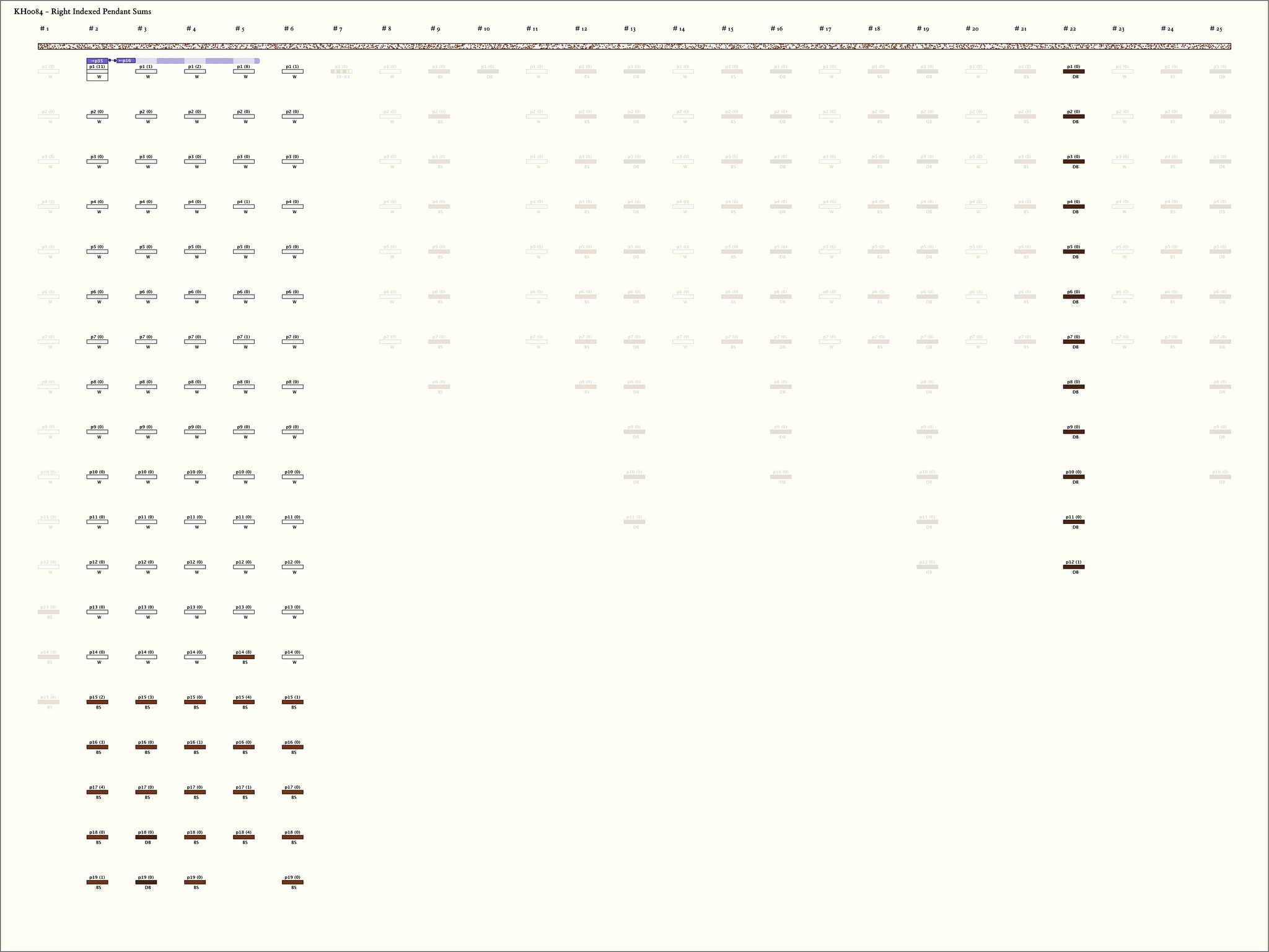Select the faded SY-KB pendant in column 7
This screenshot has height=952, width=1269.
coord(341,71)
